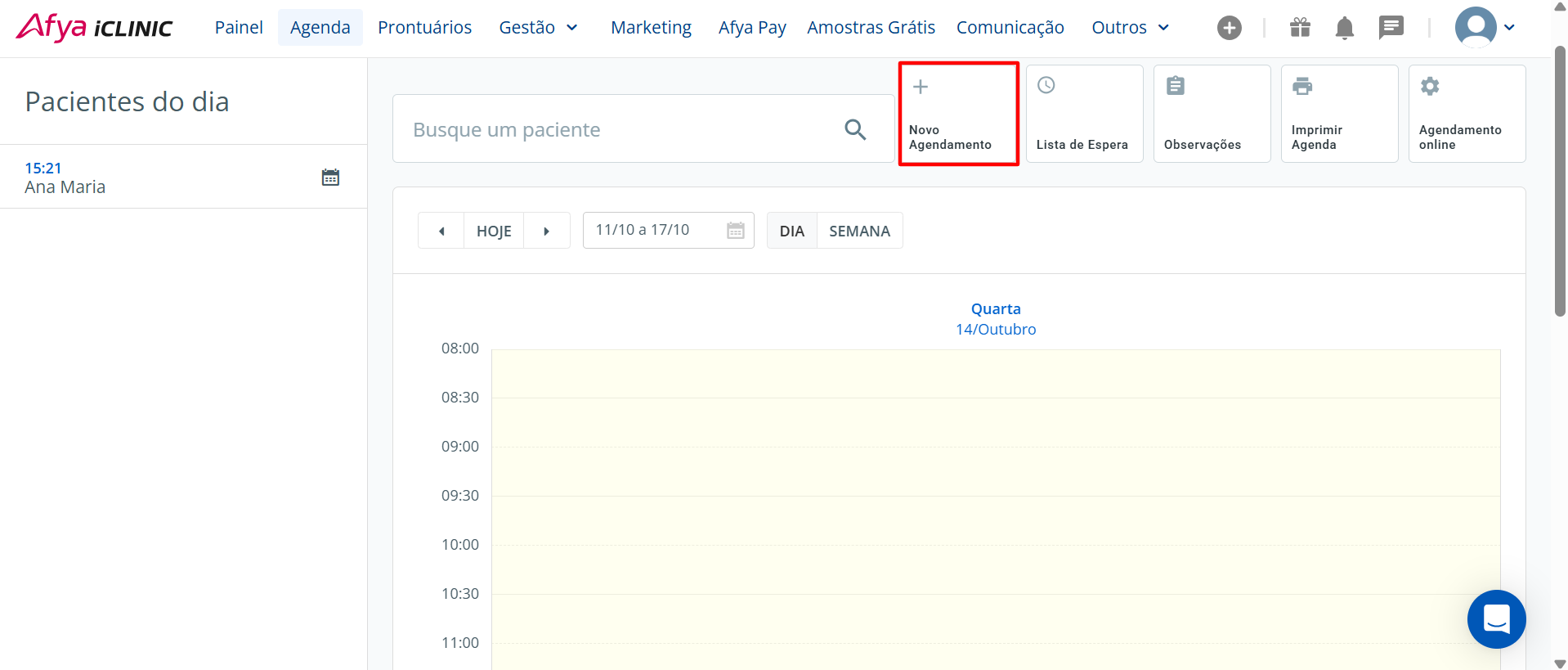Click the page vertical scrollbar
This screenshot has height=670, width=1568.
tap(1560, 181)
